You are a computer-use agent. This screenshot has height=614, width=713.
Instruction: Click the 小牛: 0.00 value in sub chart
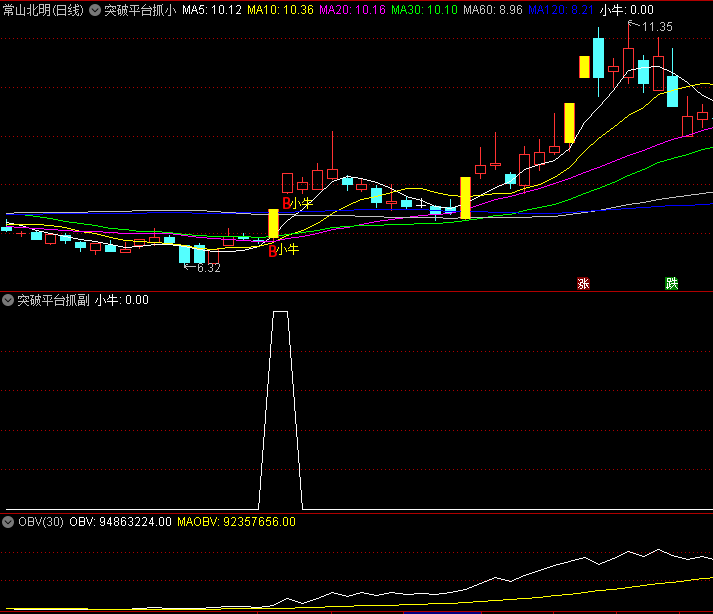122,300
